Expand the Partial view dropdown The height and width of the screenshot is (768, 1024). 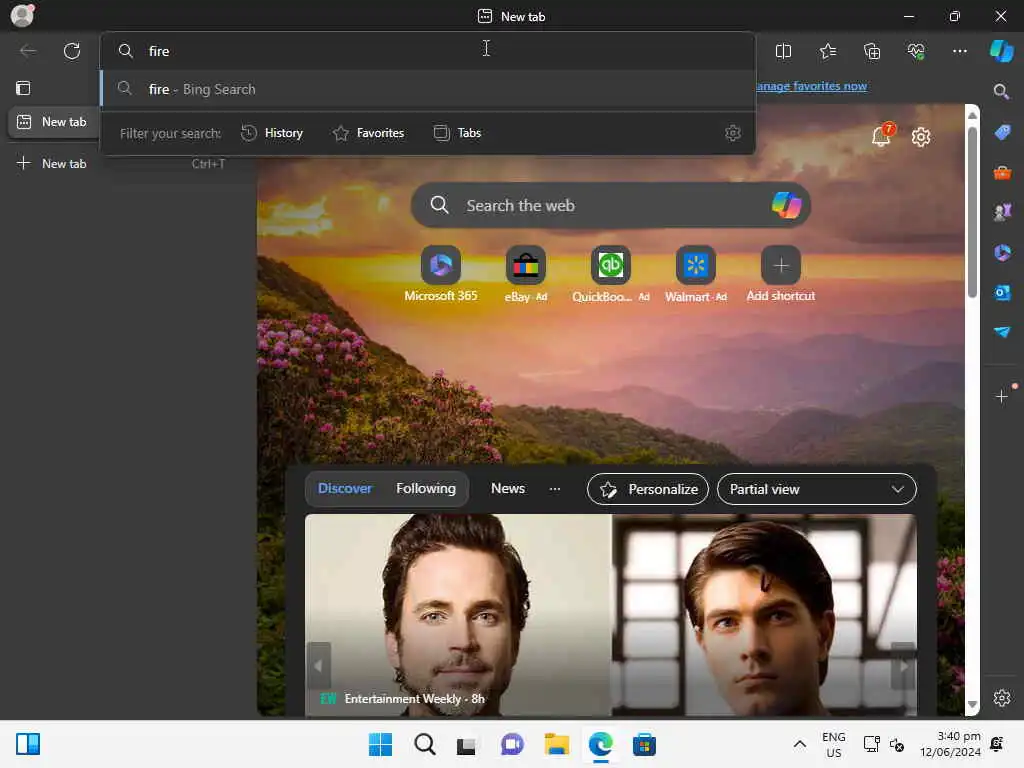[x=816, y=489]
